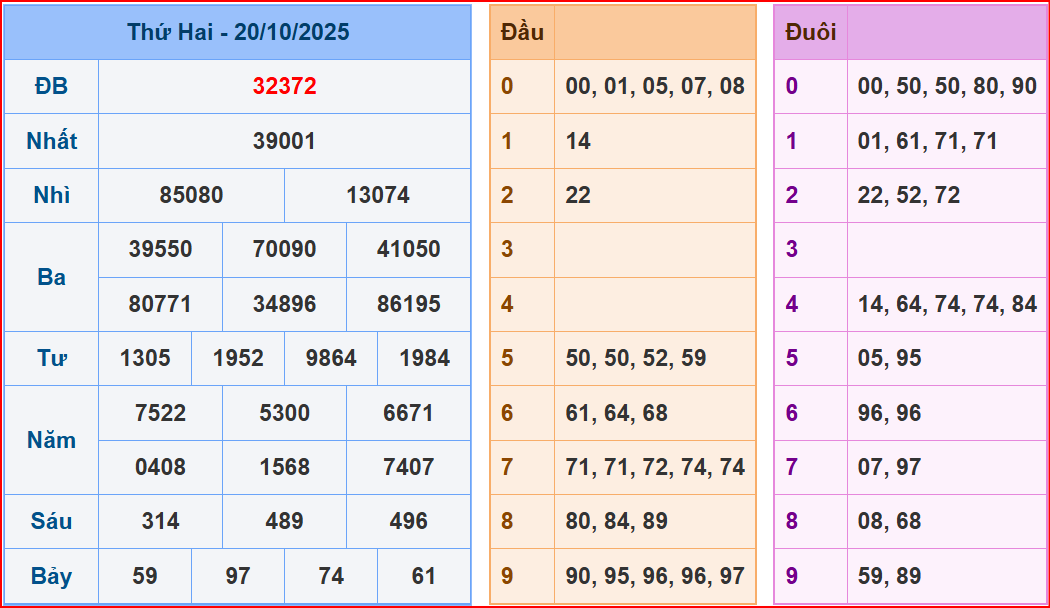This screenshot has width=1050, height=608.
Task: Click row digit 3 in Đuôi table
Action: click(792, 250)
